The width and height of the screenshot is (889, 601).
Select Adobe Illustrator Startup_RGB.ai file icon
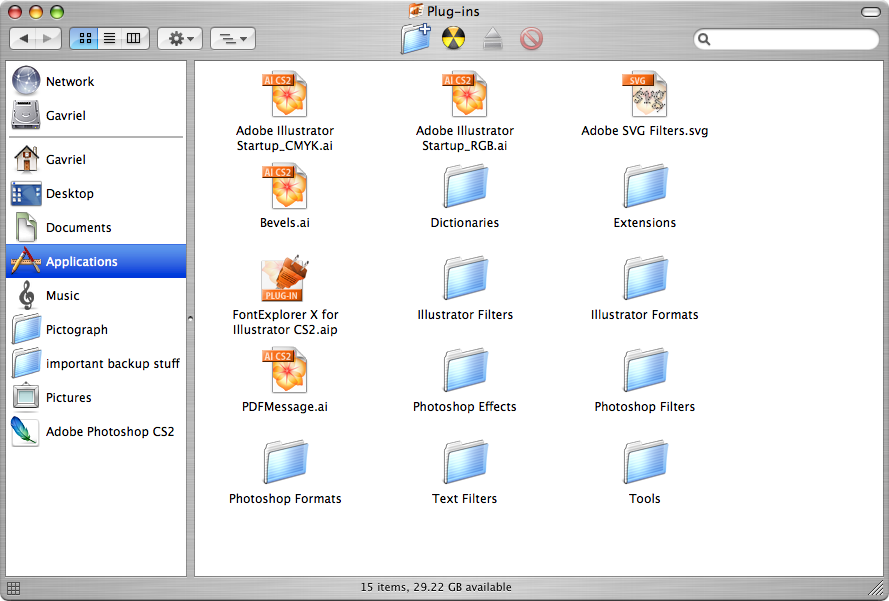pyautogui.click(x=465, y=94)
